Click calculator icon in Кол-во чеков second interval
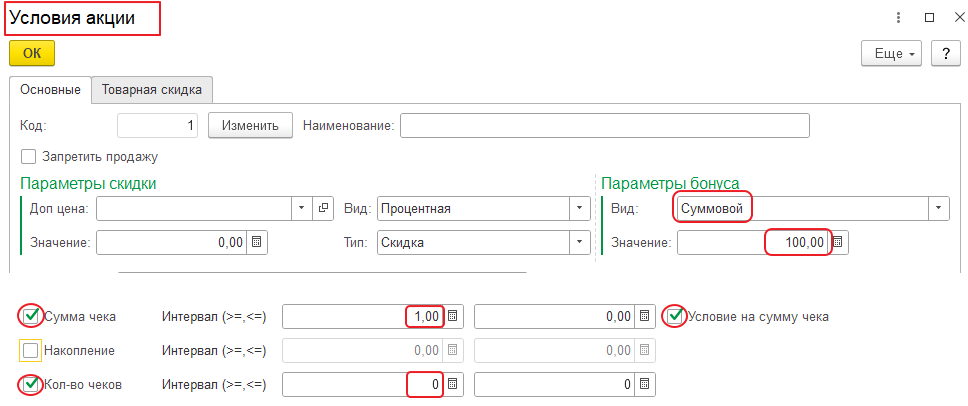This screenshot has height=406, width=968. coord(643,384)
